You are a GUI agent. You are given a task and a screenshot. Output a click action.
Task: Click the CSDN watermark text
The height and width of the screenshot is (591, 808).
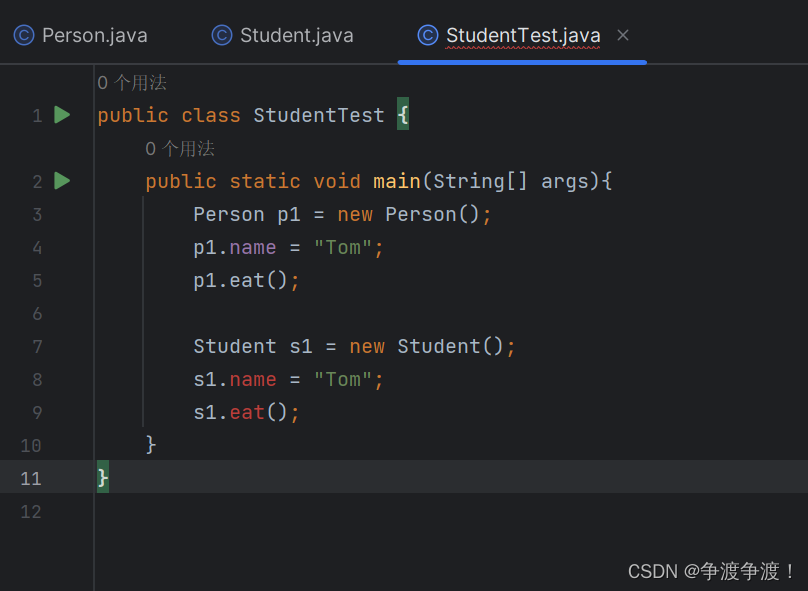click(x=710, y=571)
